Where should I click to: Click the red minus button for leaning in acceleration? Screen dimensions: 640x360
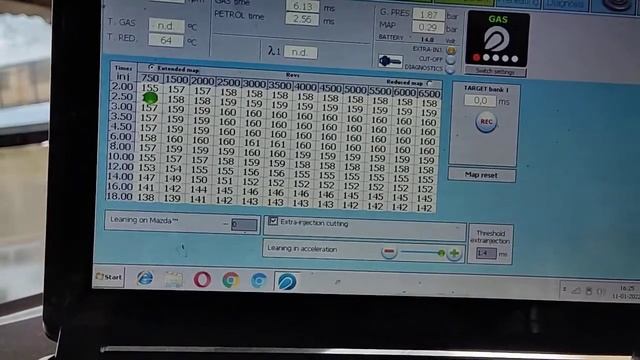389,252
